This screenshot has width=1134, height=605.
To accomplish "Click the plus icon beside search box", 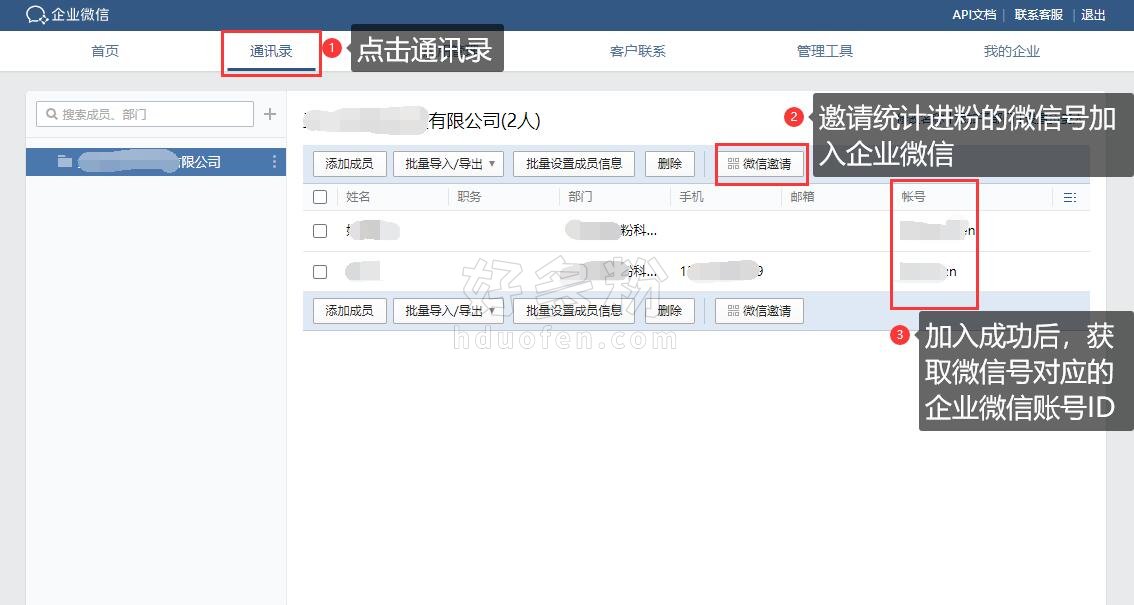I will [x=270, y=113].
